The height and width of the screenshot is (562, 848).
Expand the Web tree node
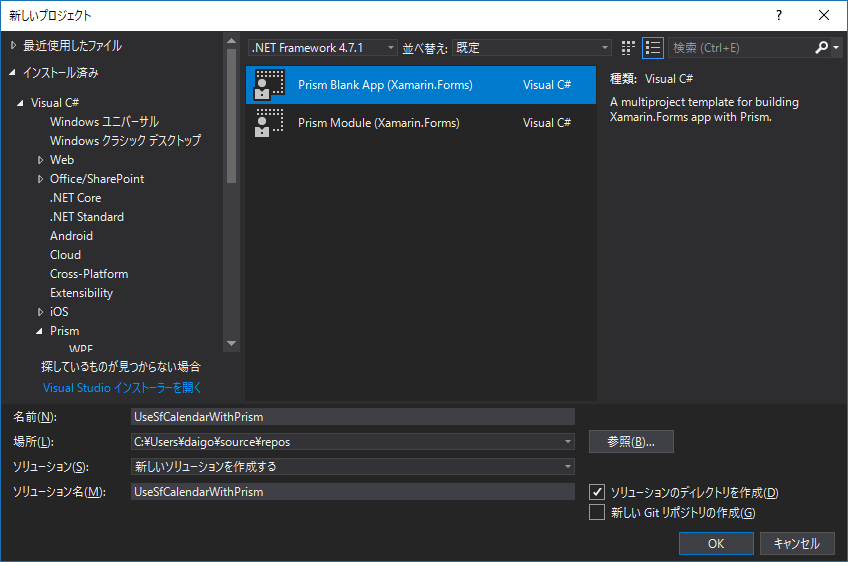click(41, 160)
